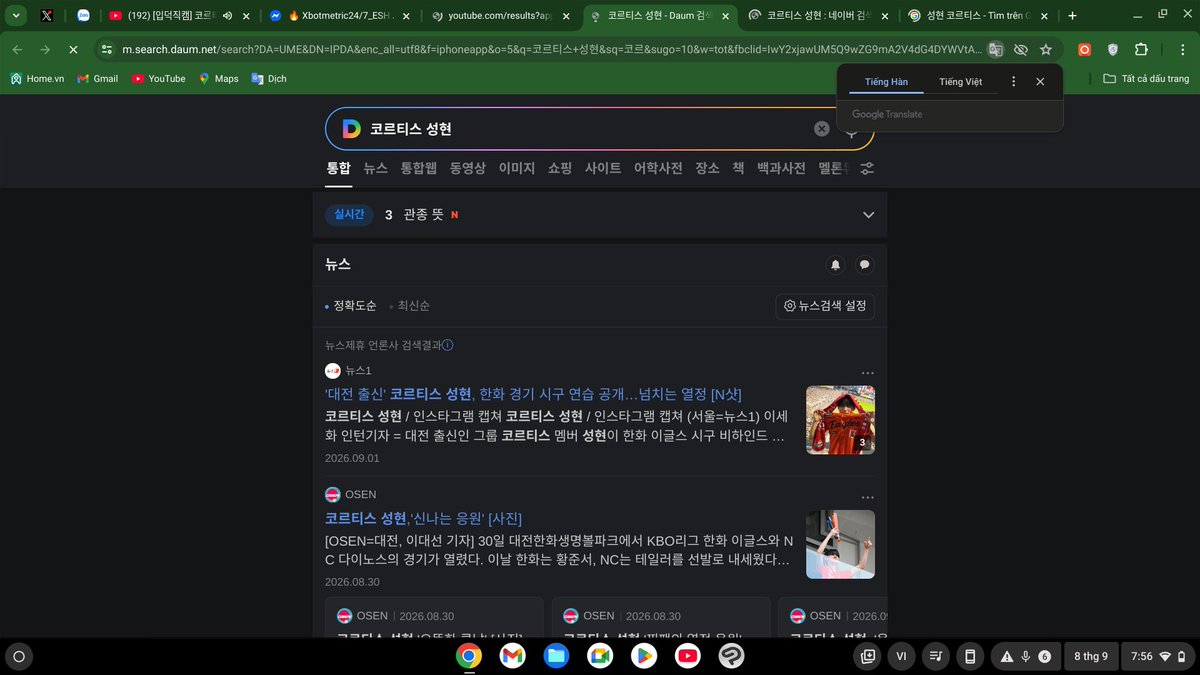The height and width of the screenshot is (675, 1200).
Task: Open the cheering photo thumbnail of OSEN article
Action: coord(840,544)
